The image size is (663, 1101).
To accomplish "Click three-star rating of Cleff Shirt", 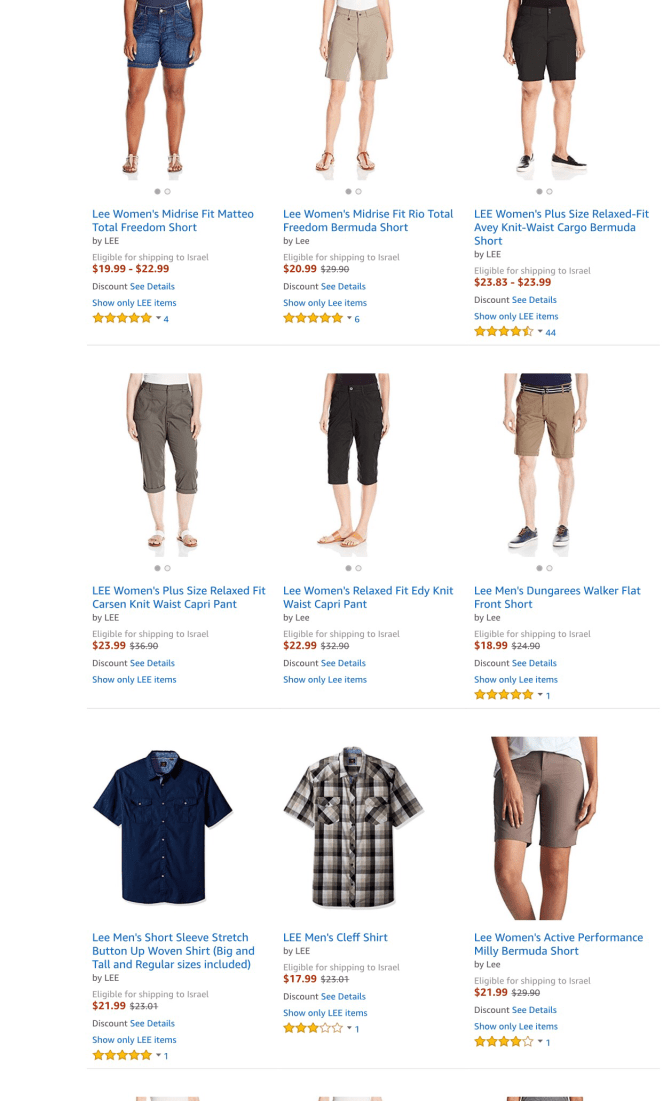I will 313,1028.
